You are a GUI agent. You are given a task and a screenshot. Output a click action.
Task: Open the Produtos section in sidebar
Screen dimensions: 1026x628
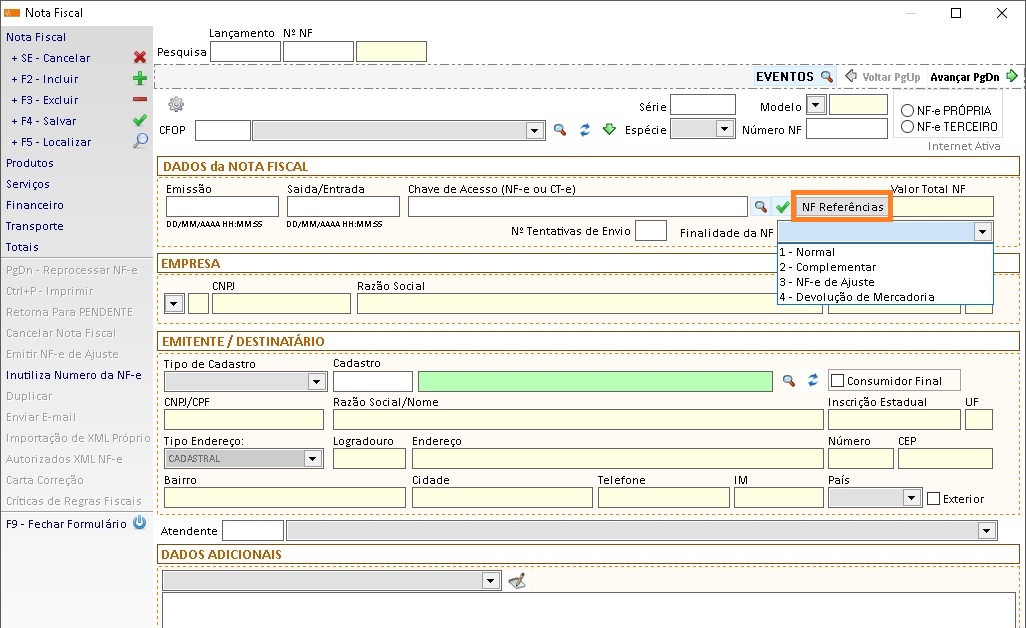[x=30, y=163]
